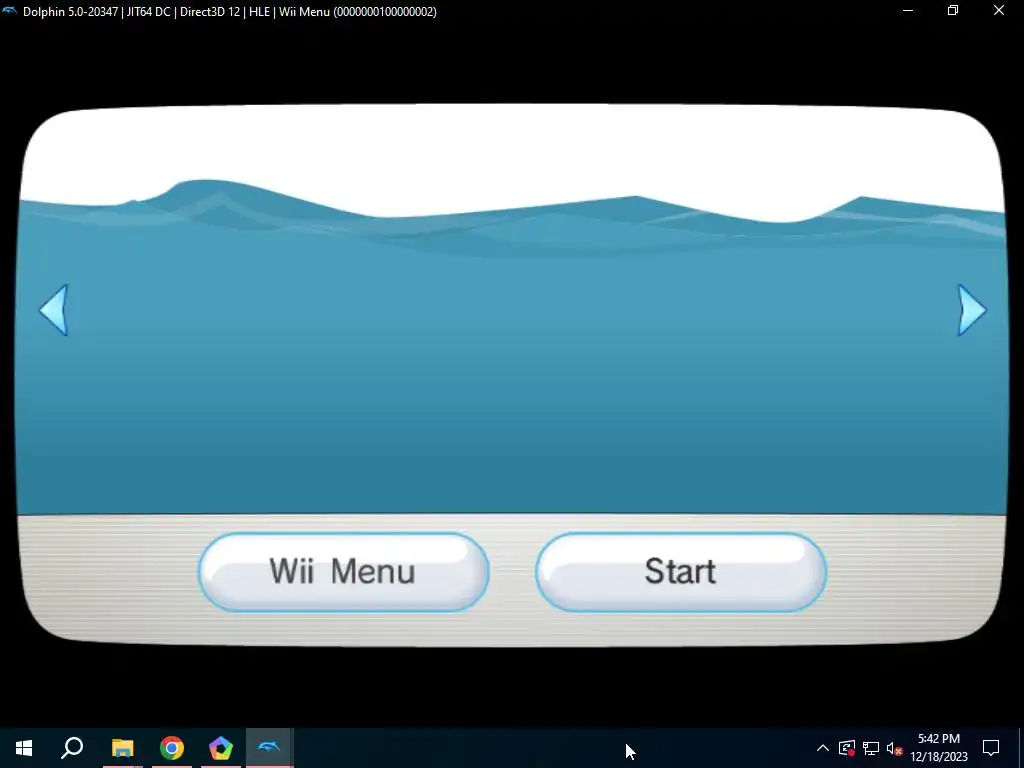Minimize the Dolphin window
1024x768 pixels.
(908, 10)
